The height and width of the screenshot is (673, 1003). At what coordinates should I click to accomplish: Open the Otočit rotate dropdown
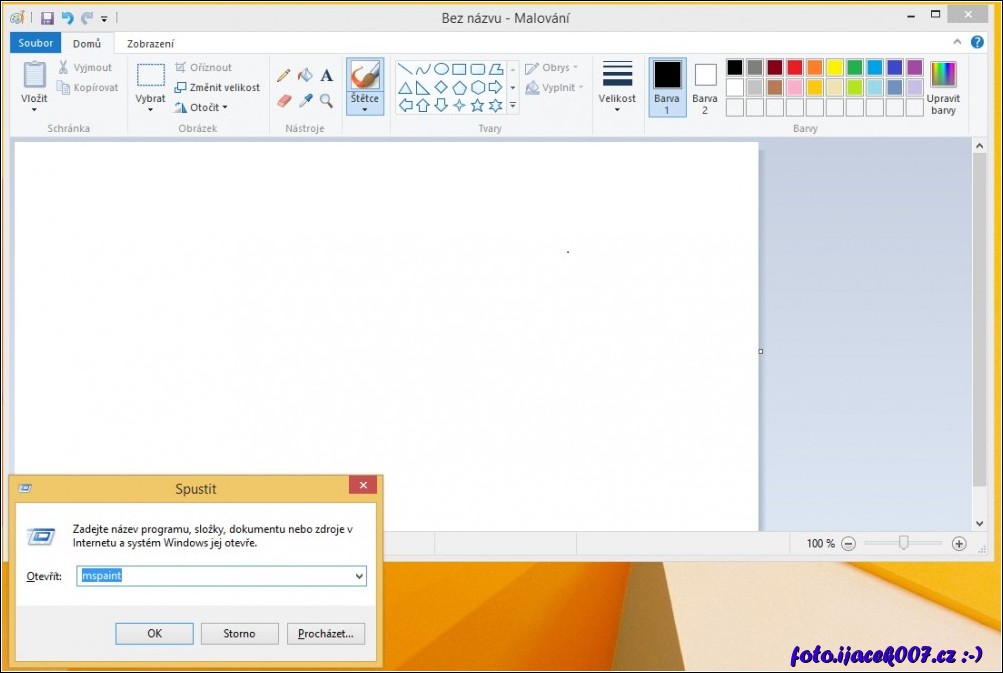(202, 107)
